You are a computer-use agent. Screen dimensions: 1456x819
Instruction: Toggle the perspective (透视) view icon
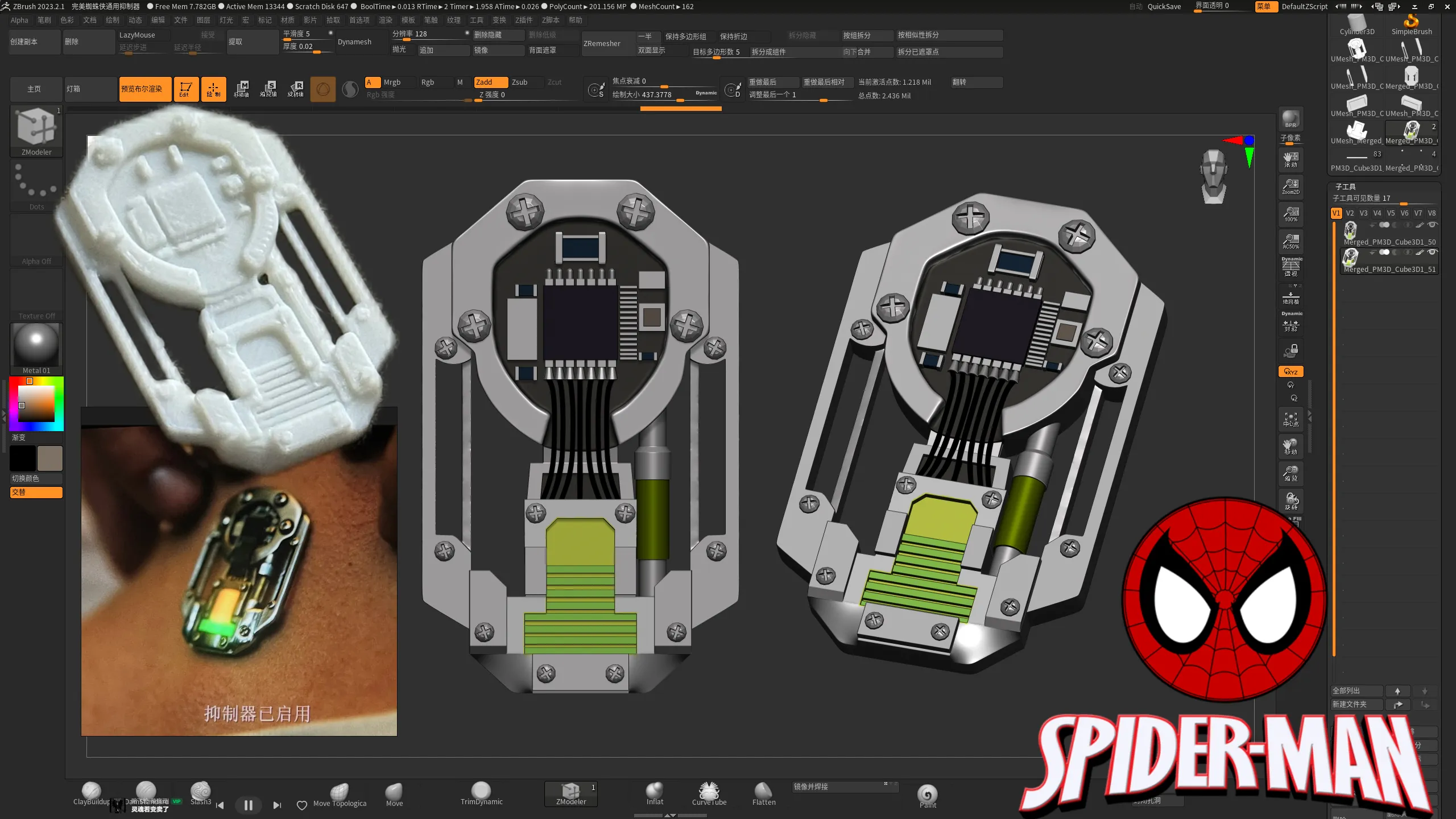(x=1291, y=267)
